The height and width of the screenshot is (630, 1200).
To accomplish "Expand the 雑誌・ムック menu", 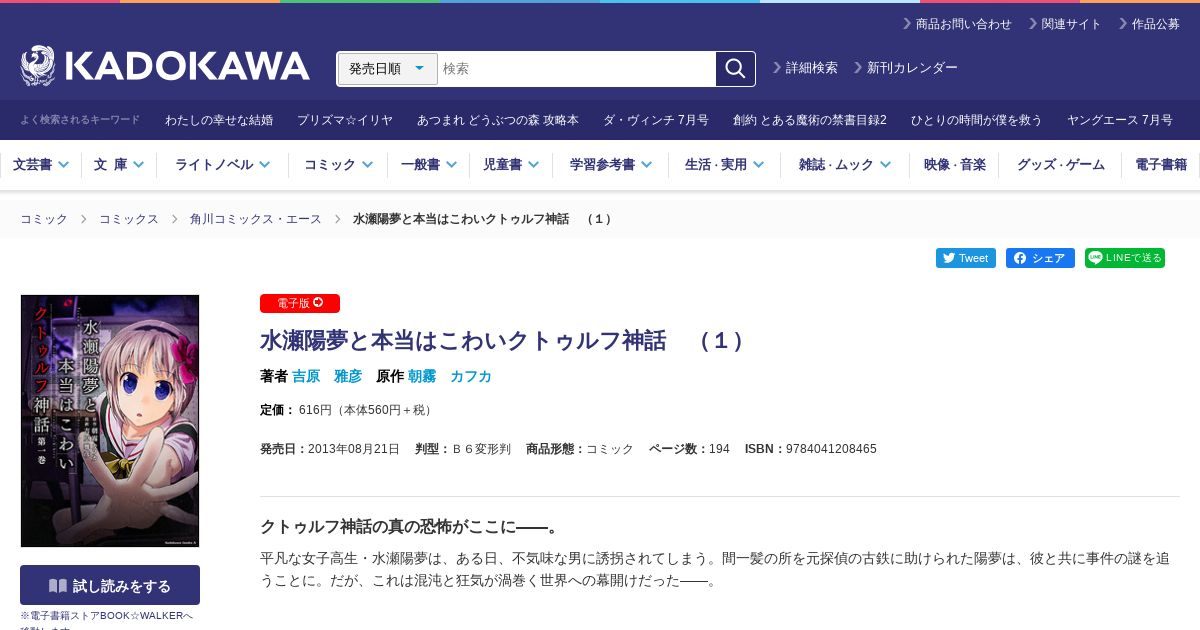I will coord(845,165).
